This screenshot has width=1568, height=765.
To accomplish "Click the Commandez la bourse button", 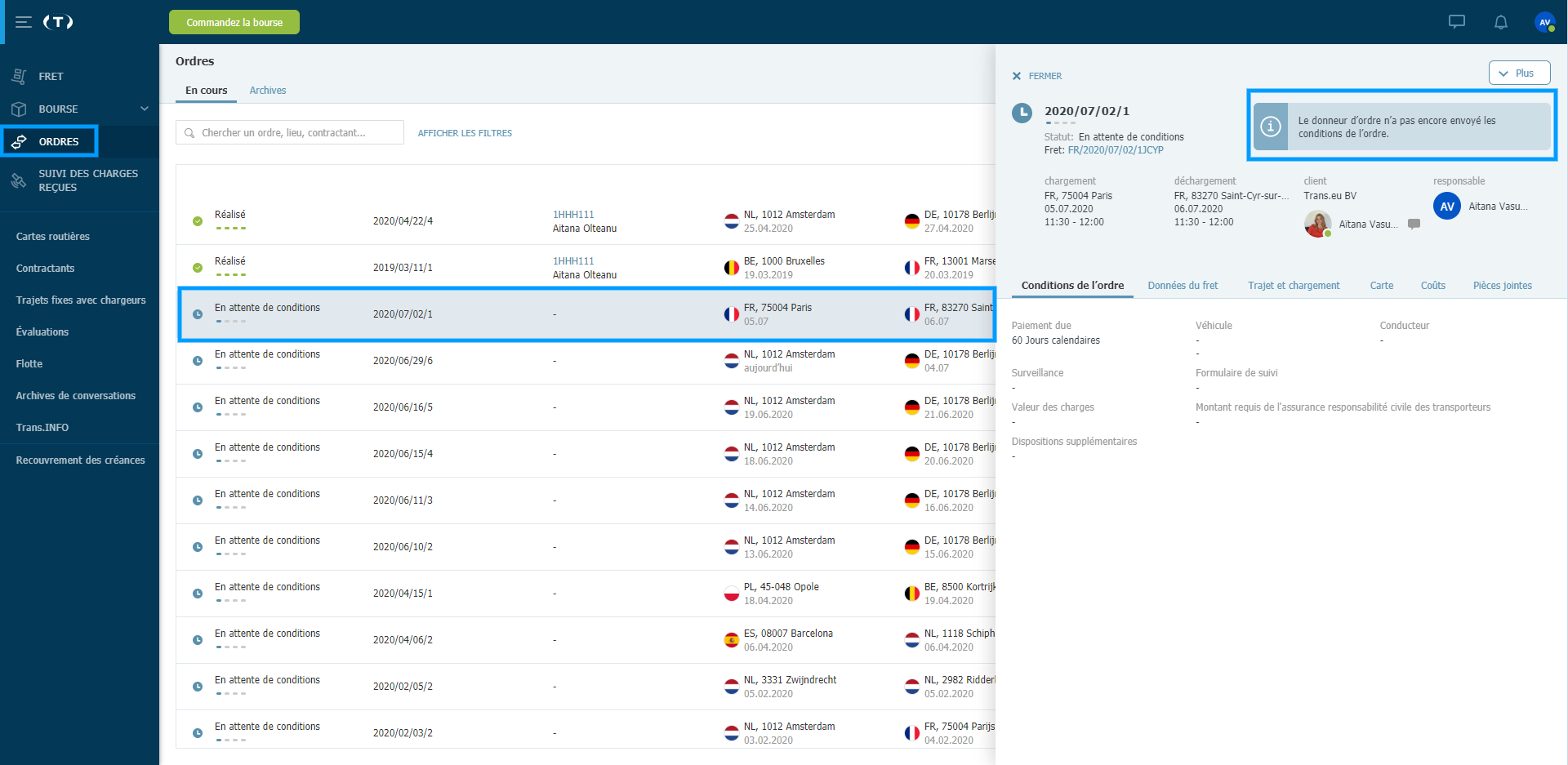I will [234, 22].
